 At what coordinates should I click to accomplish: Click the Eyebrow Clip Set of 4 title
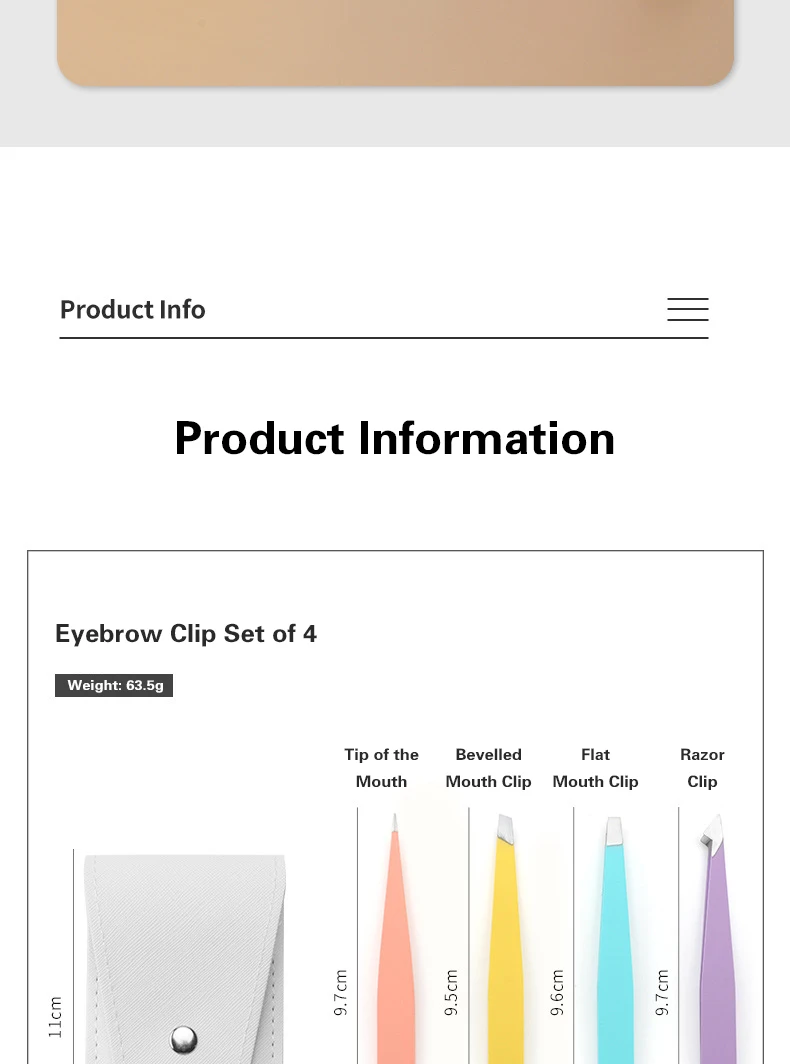(186, 634)
